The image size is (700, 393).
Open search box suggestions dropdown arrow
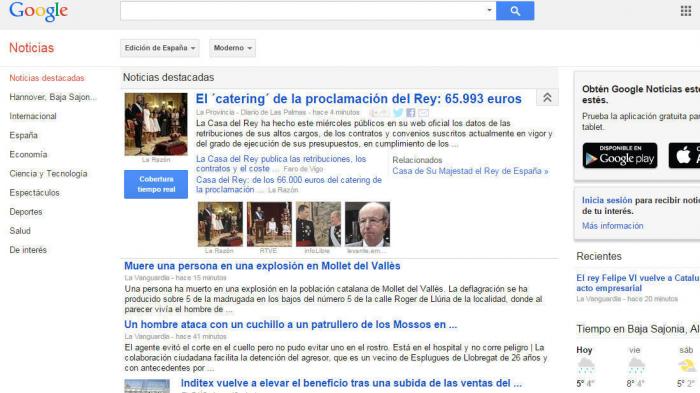489,10
